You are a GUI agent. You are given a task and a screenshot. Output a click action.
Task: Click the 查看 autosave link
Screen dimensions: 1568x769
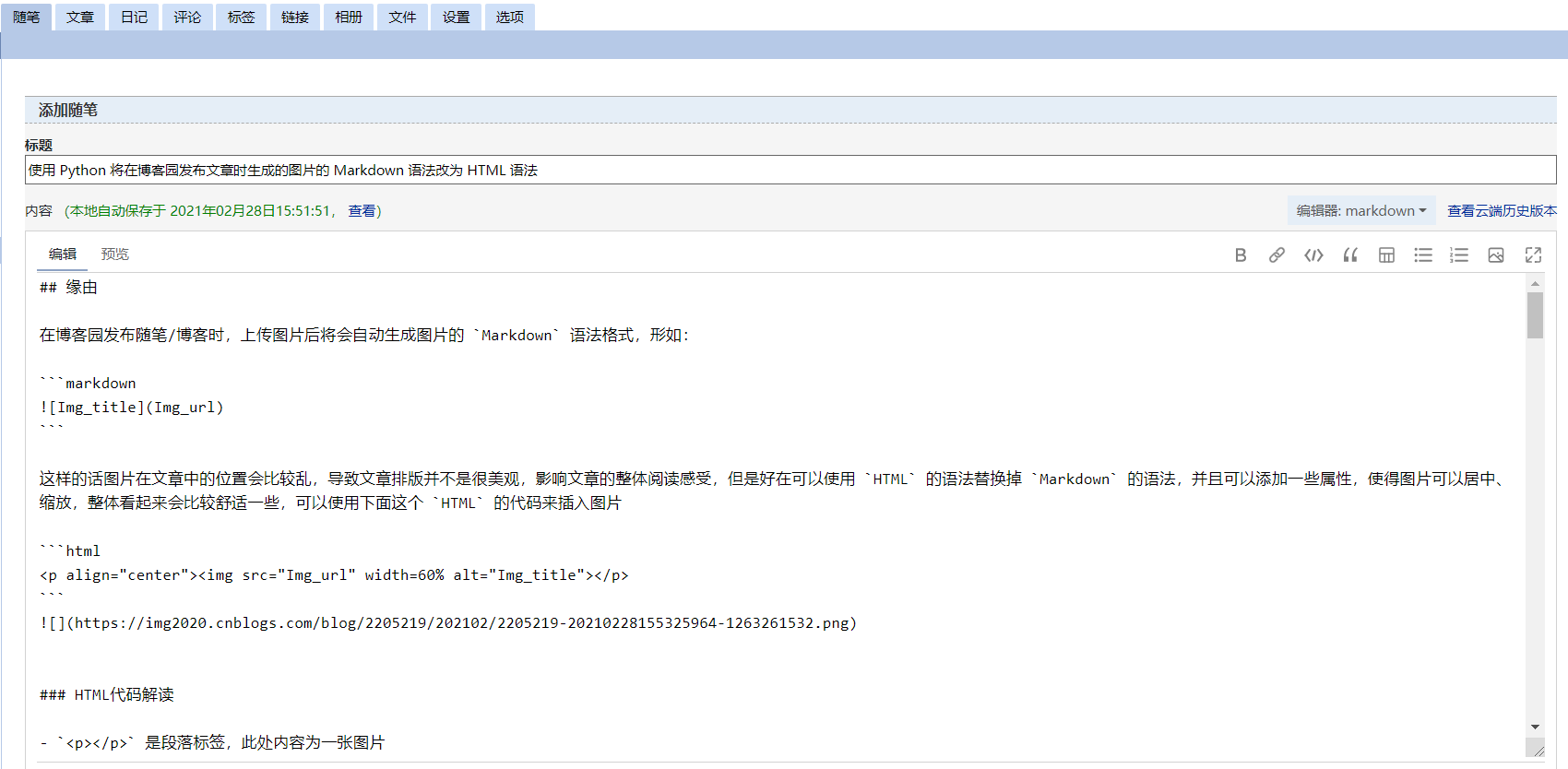pyautogui.click(x=362, y=211)
